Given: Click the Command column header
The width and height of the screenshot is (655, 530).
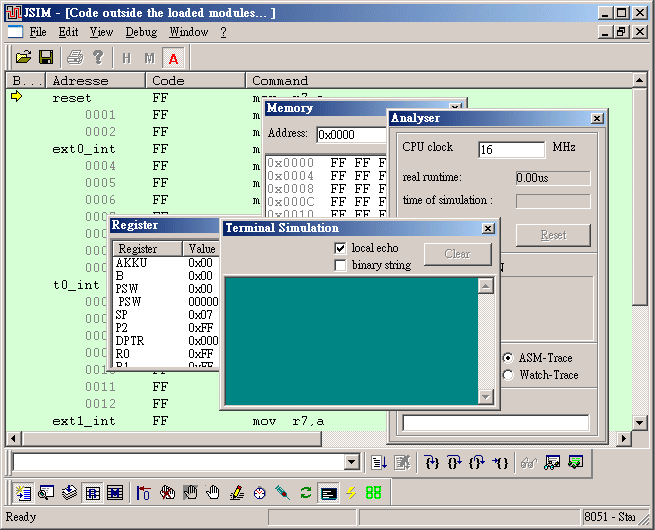Looking at the screenshot, I should click(438, 80).
